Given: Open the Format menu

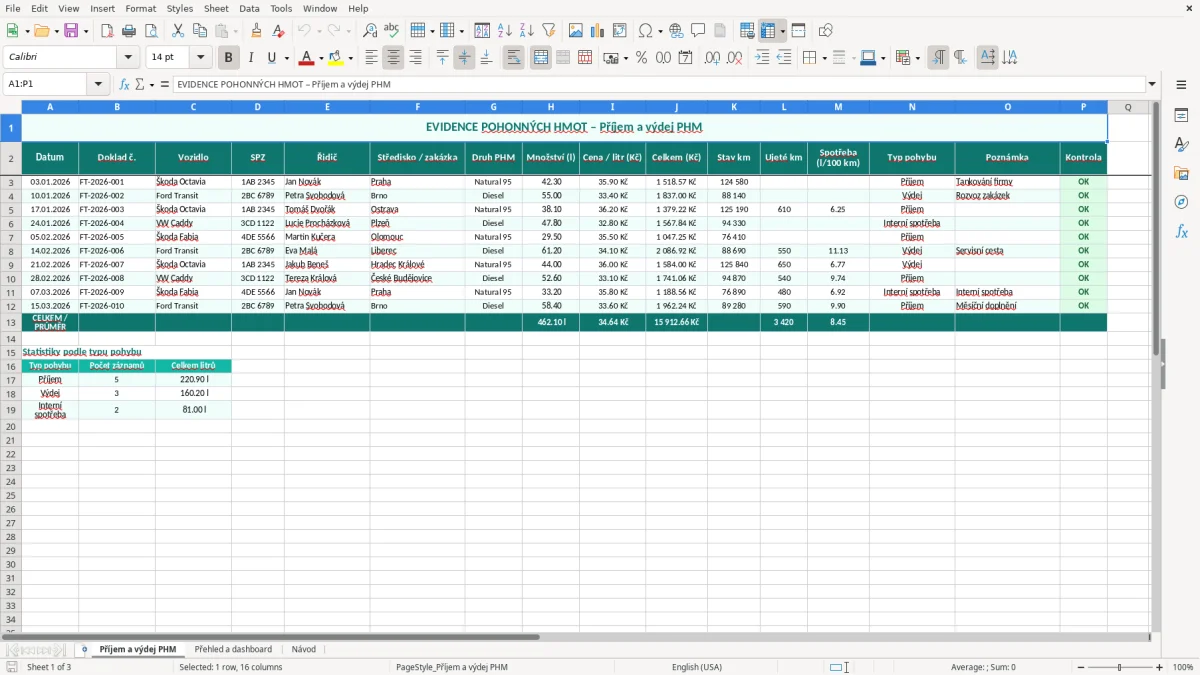Looking at the screenshot, I should 140,8.
